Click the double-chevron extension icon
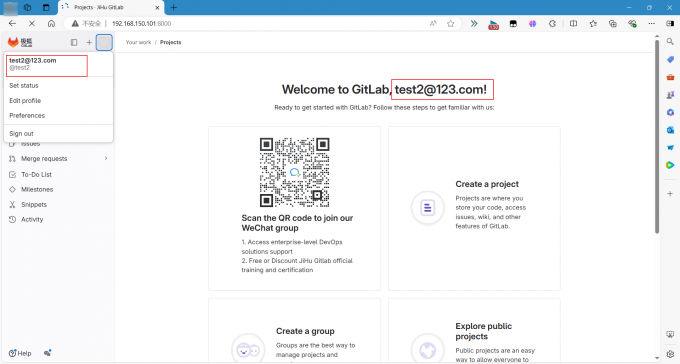The height and width of the screenshot is (364, 680). pos(474,23)
